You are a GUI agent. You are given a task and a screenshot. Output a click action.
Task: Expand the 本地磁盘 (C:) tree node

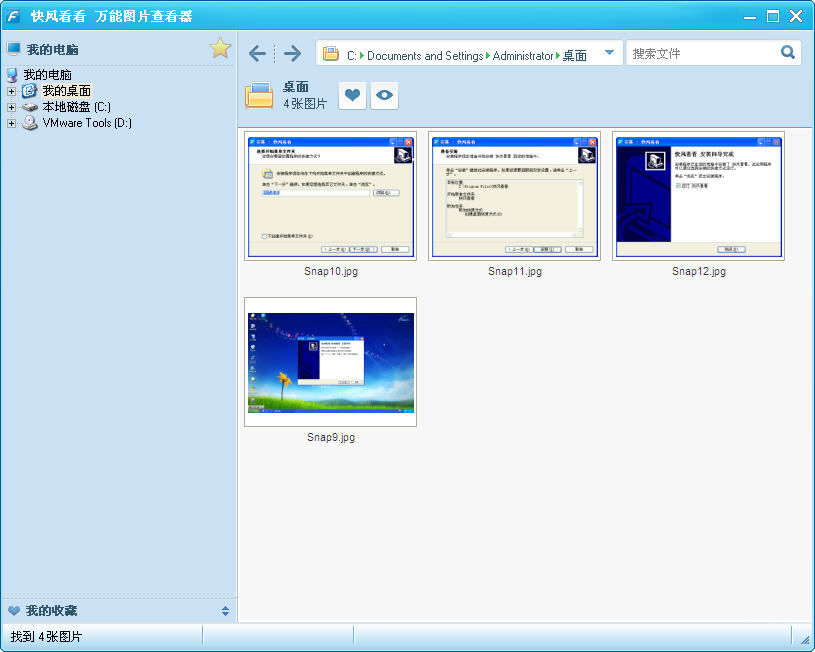pyautogui.click(x=11, y=107)
